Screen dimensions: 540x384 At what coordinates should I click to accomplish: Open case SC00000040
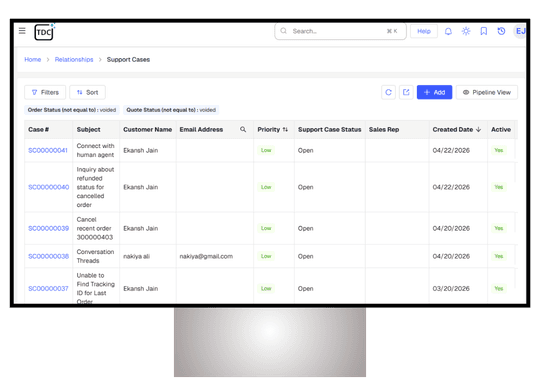[49, 187]
